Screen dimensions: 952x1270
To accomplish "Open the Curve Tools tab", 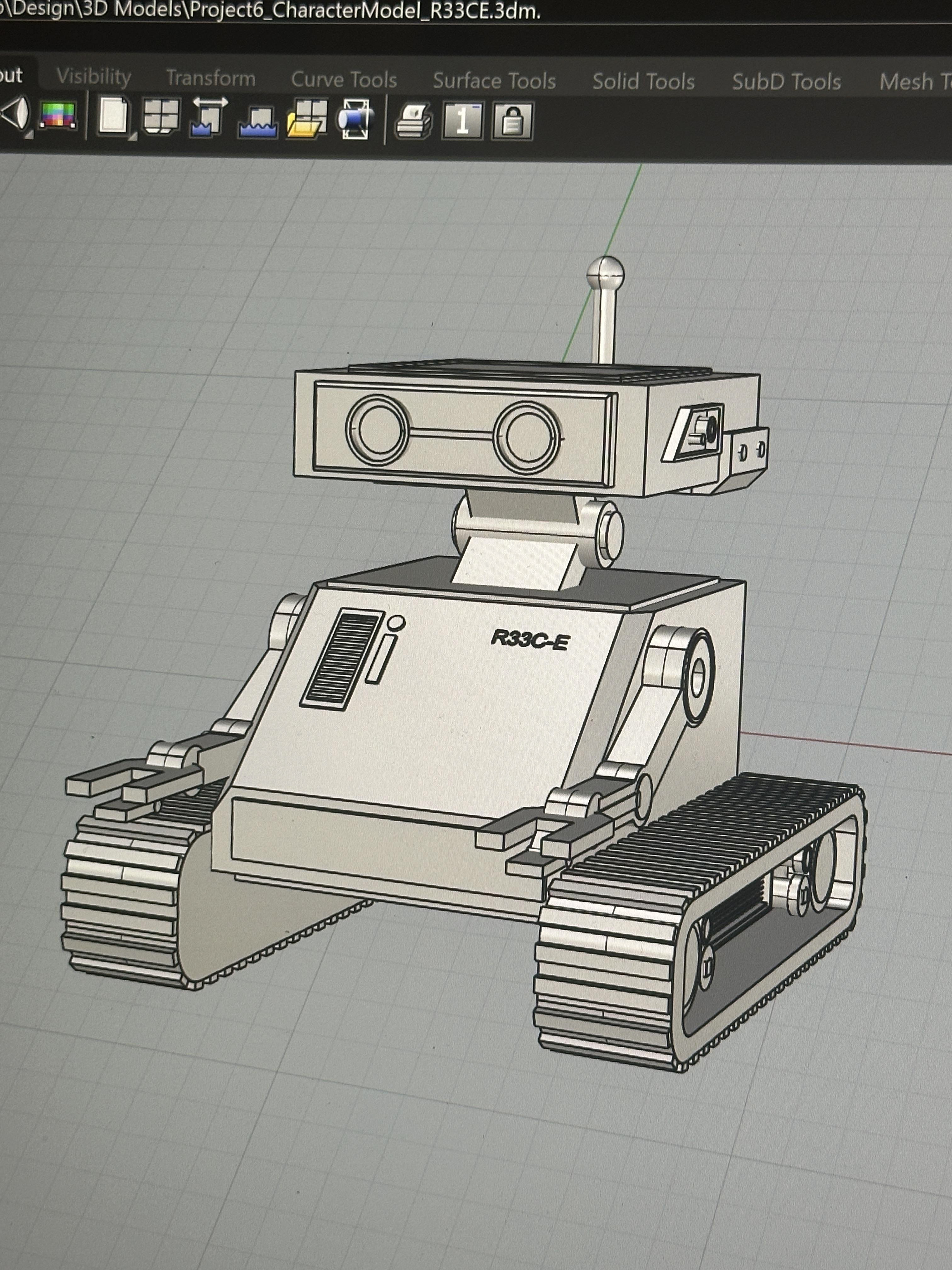I will (x=344, y=79).
